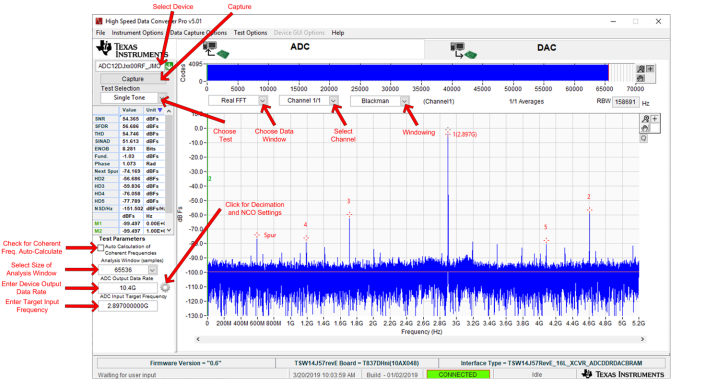Click horizontal scrollbar under frequency plot
709x380 pixels.
click(x=420, y=339)
